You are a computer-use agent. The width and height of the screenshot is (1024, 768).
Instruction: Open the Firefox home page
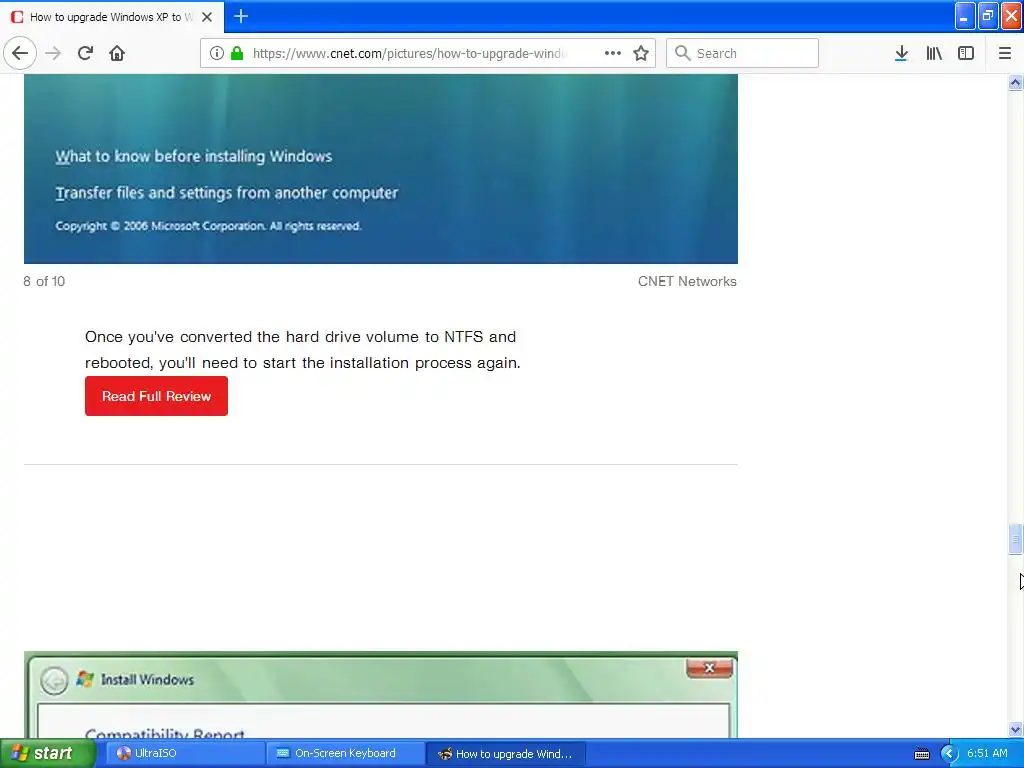tap(117, 53)
